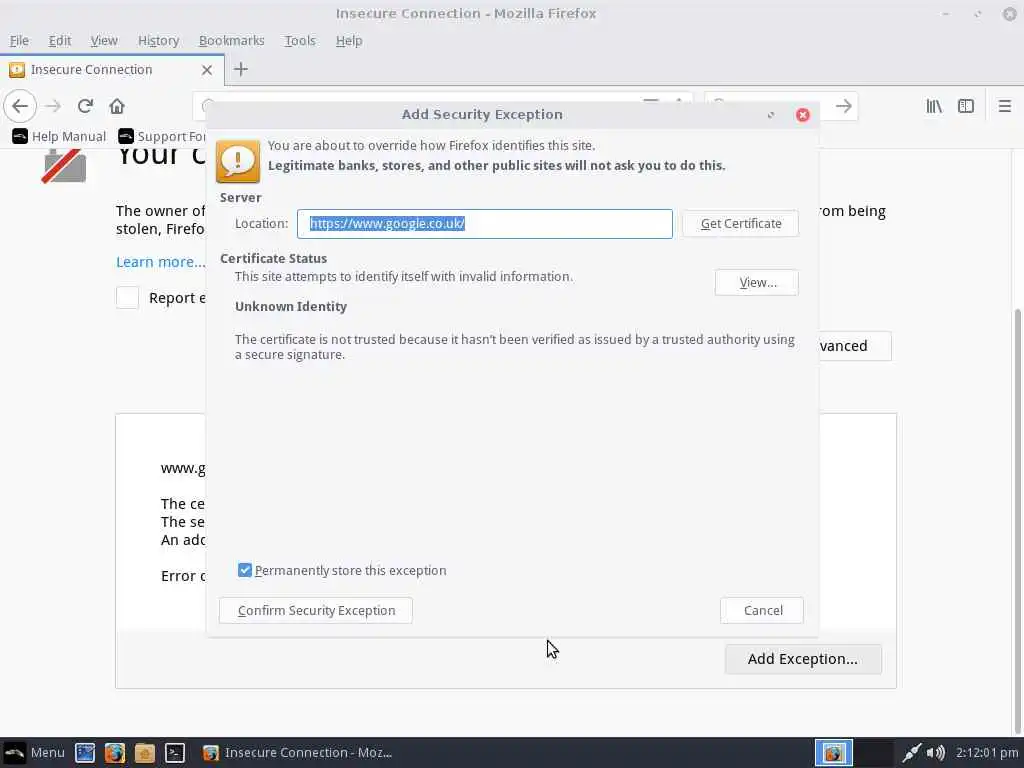This screenshot has width=1024, height=768.
Task: Click the dialog warning icon
Action: [x=238, y=161]
